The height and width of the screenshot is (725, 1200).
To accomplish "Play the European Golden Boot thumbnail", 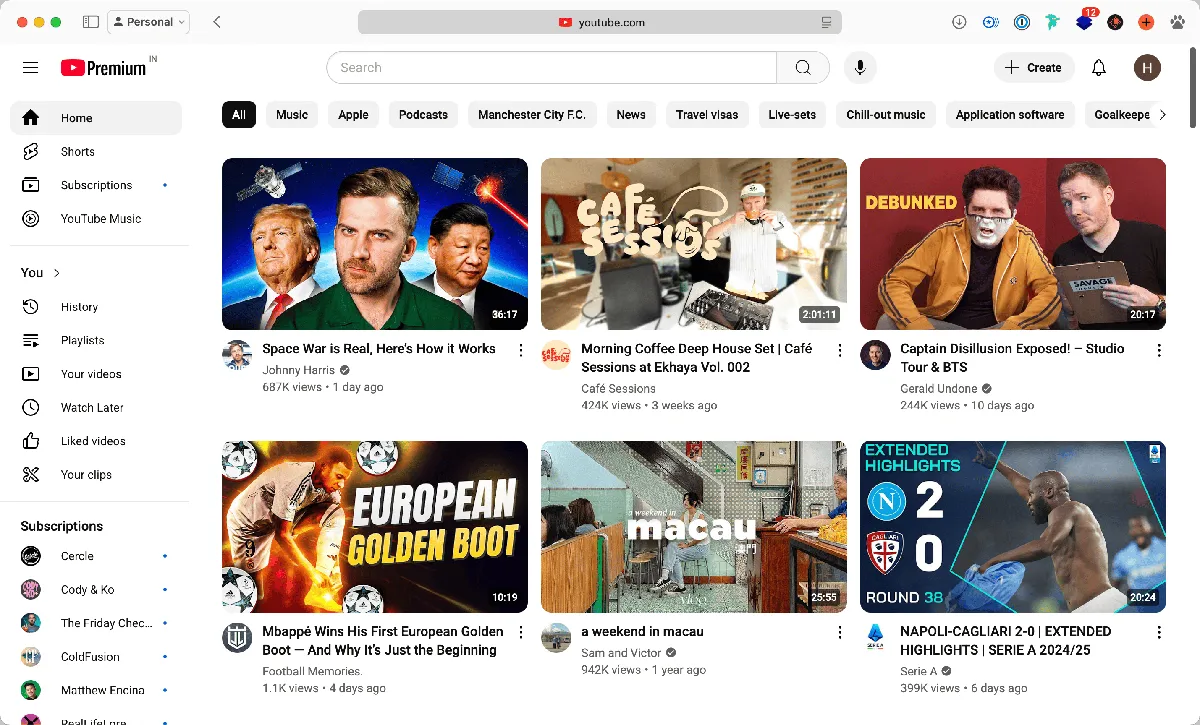I will tap(375, 527).
